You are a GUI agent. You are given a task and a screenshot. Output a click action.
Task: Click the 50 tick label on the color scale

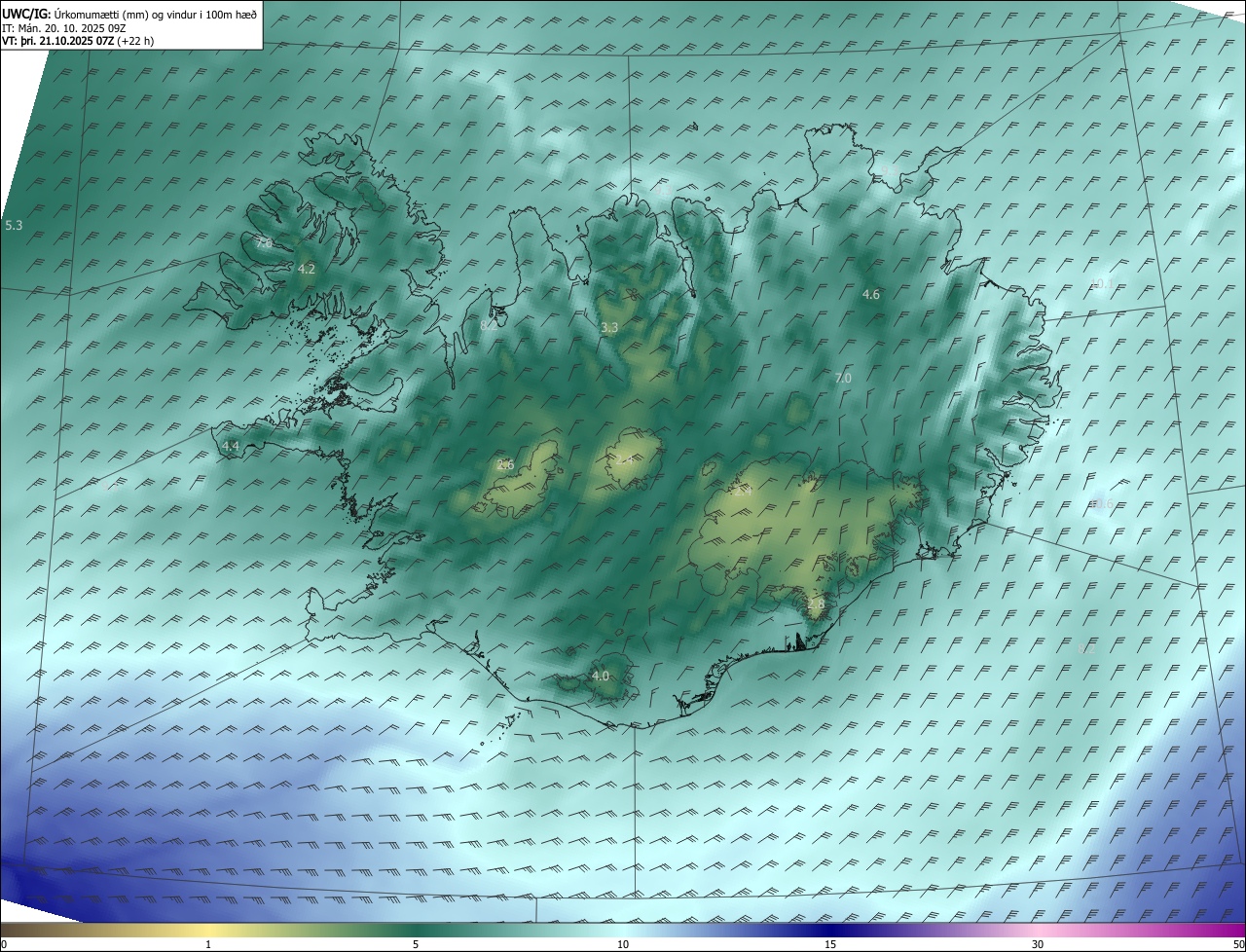click(x=1238, y=944)
